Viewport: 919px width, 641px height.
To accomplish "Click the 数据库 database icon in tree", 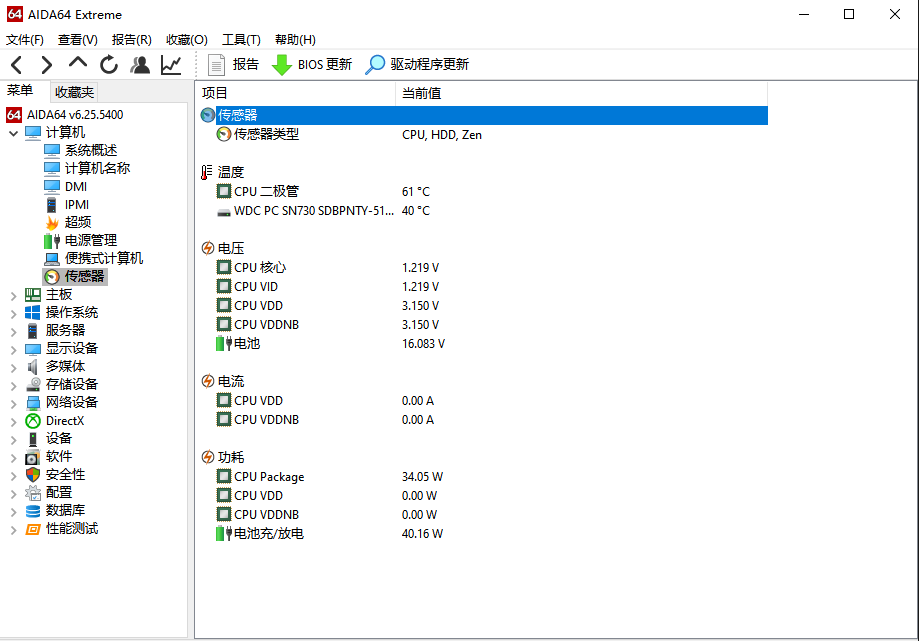I will click(x=33, y=511).
